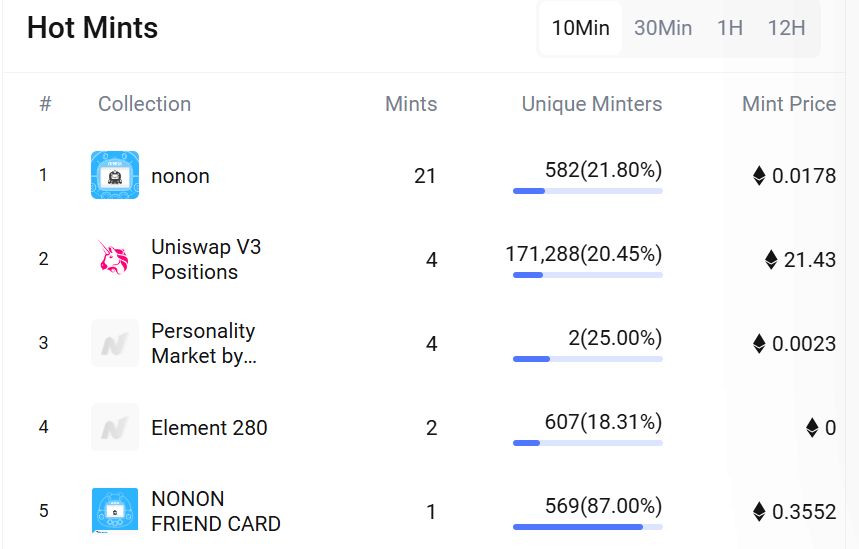The width and height of the screenshot is (859, 549).
Task: Open Uniswap V3 Positions collection
Action: click(x=205, y=259)
